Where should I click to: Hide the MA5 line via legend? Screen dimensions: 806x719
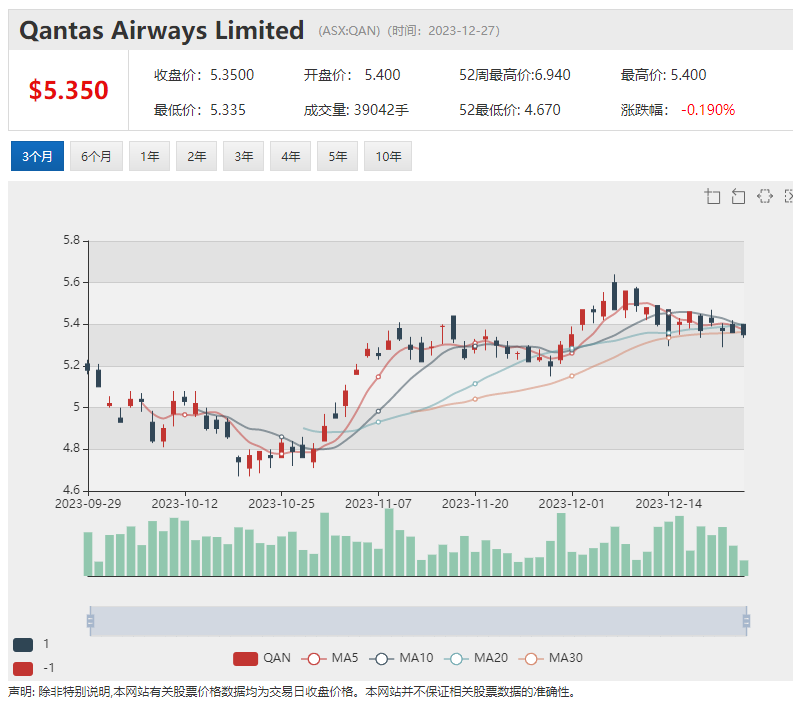(332, 658)
